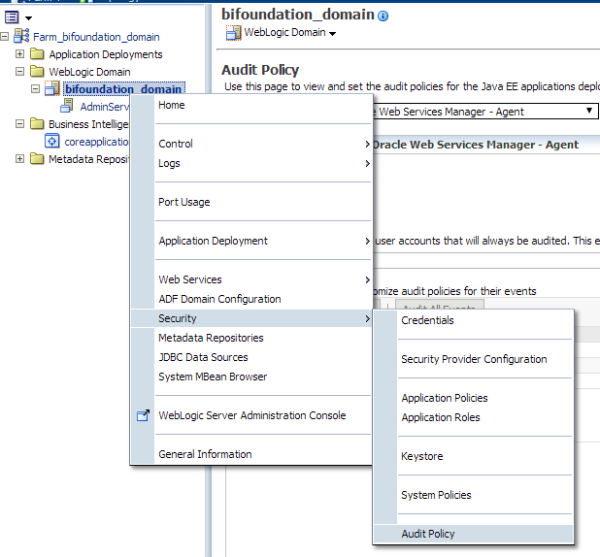Click the AdminServer server icon
The image size is (600, 557).
point(67,106)
